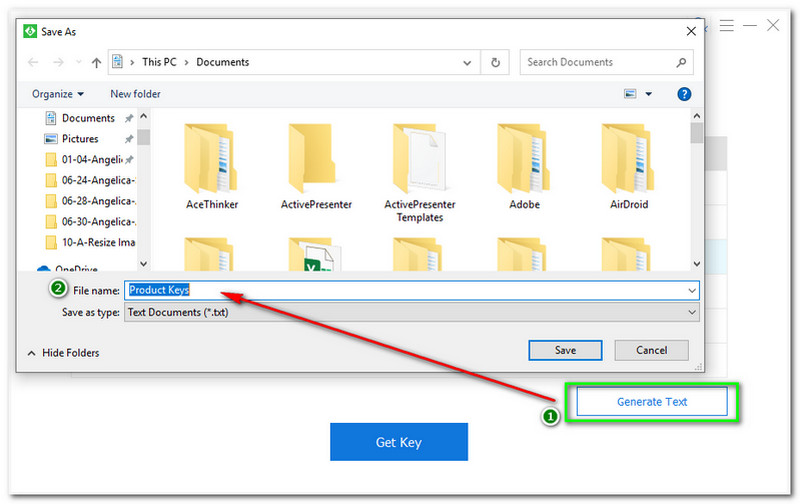Click New folder in the toolbar
The height and width of the screenshot is (504, 800).
(x=134, y=94)
